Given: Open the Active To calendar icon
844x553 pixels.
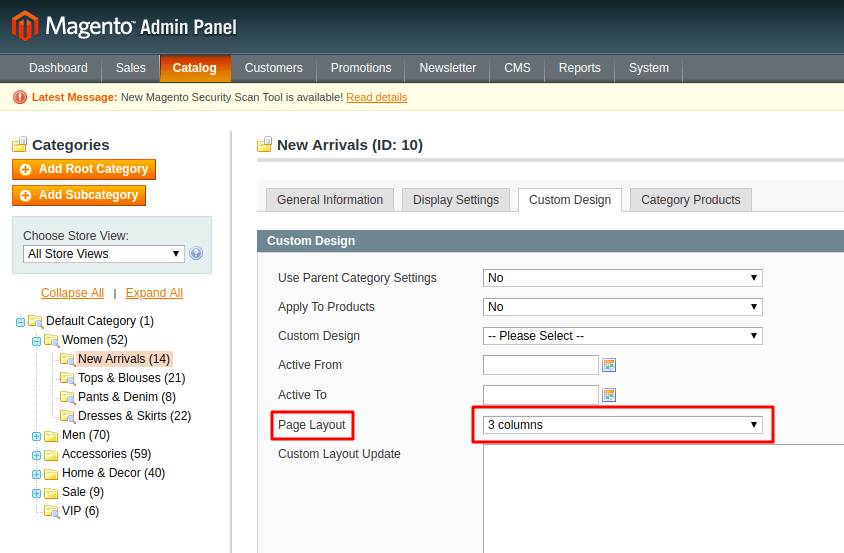Looking at the screenshot, I should 609,395.
